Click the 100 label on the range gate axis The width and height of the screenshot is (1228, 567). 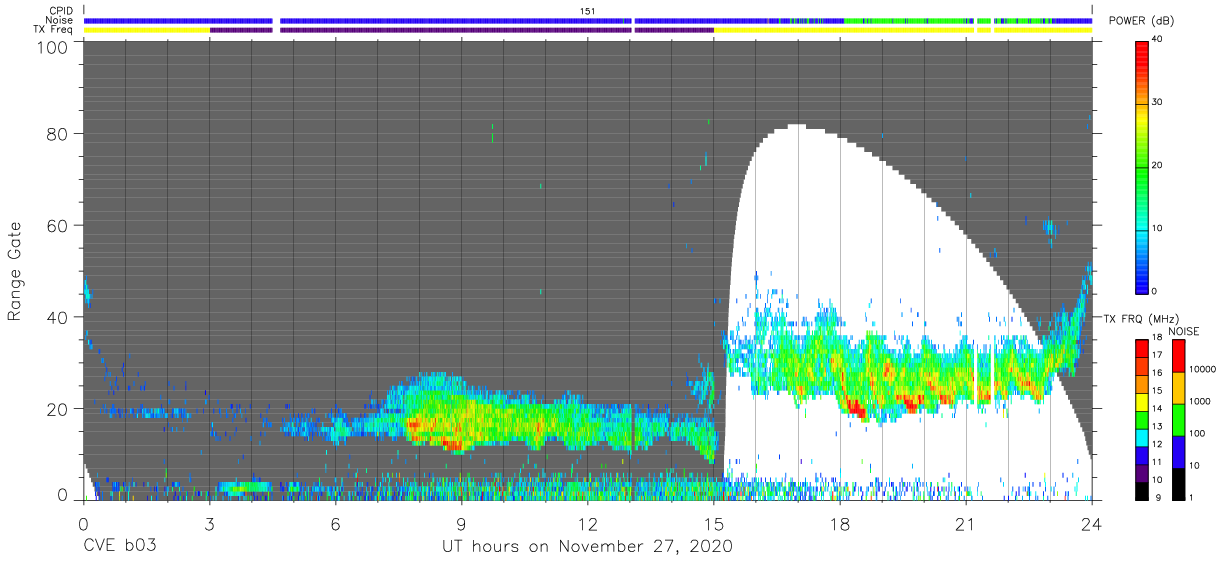[53, 46]
